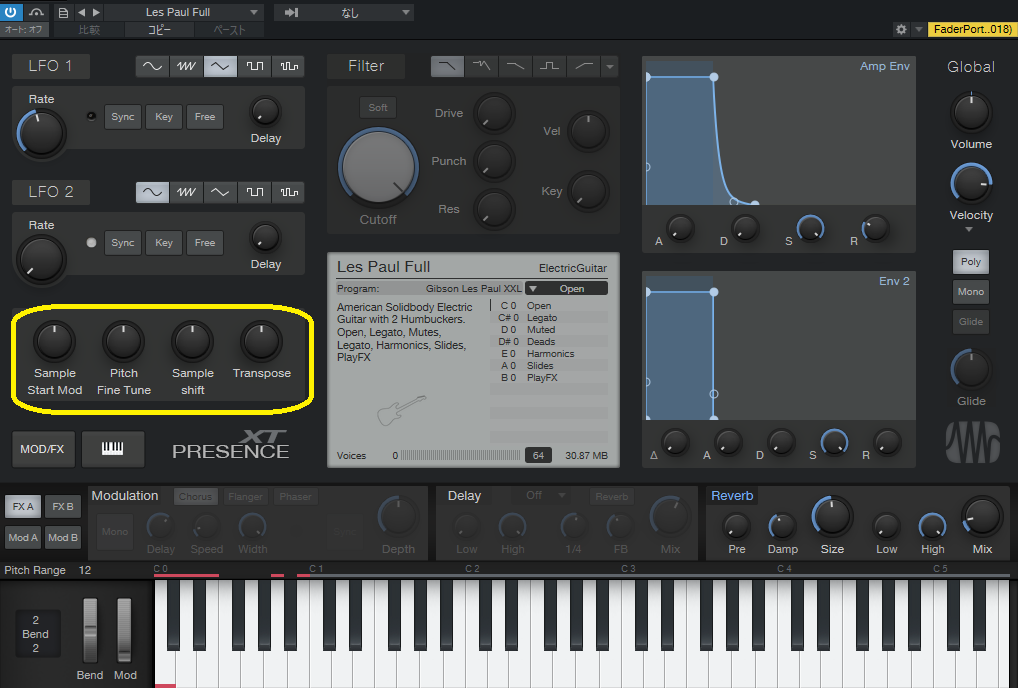Toggle LFO 2 Key

click(x=164, y=243)
